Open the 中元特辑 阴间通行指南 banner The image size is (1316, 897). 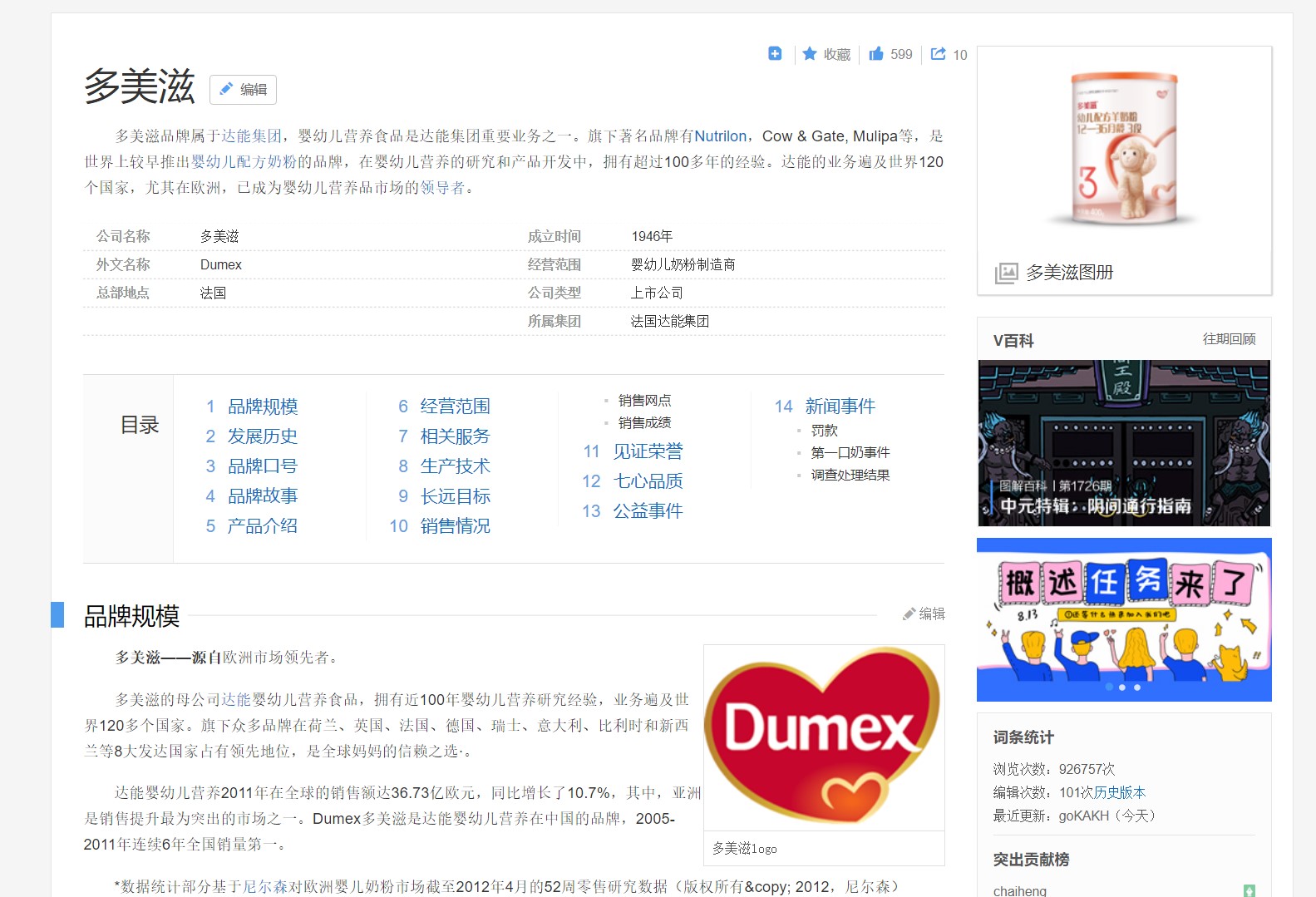click(1124, 443)
